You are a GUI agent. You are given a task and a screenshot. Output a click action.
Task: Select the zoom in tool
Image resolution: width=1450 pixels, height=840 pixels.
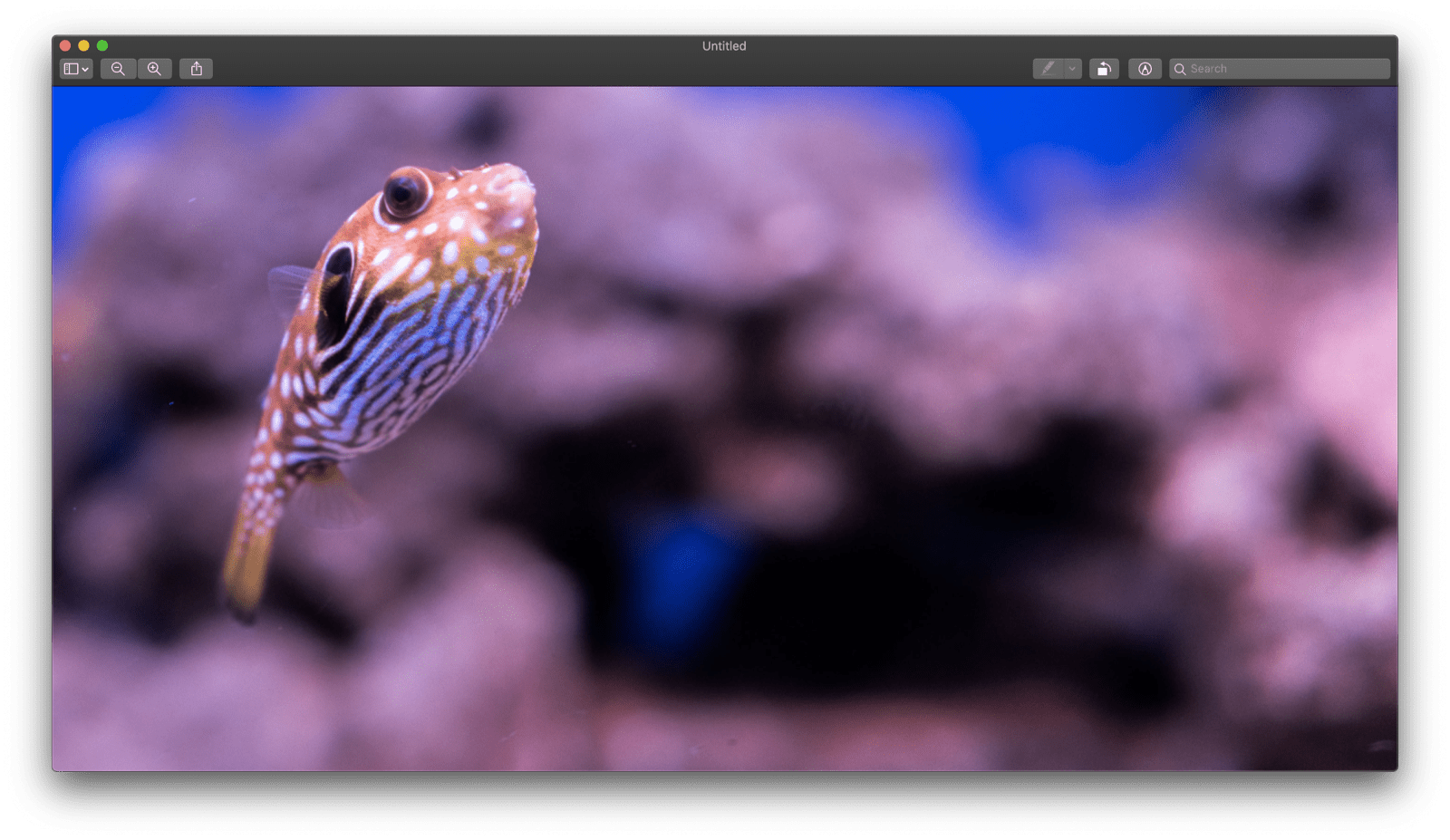(154, 68)
